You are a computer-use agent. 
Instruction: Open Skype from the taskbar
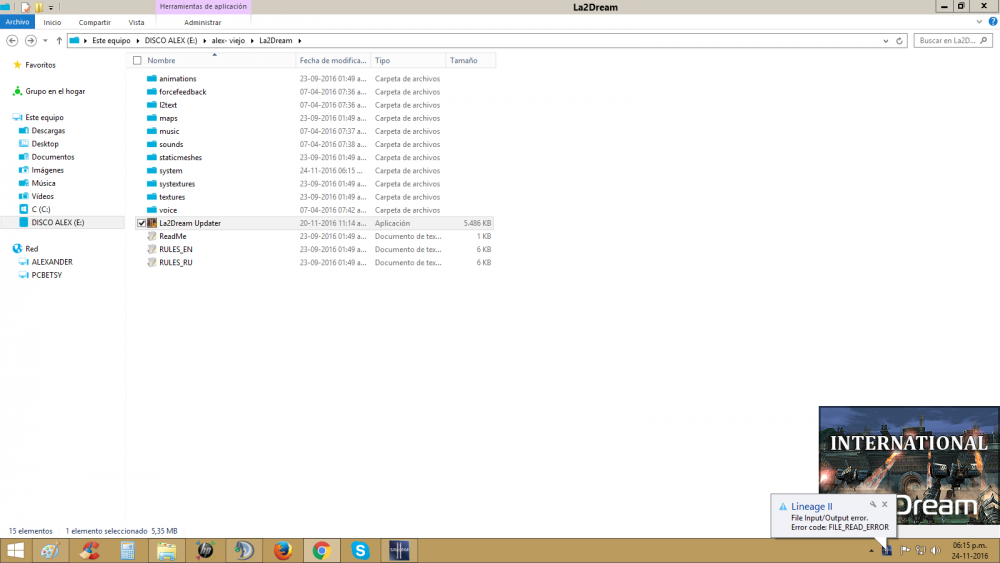[360, 550]
